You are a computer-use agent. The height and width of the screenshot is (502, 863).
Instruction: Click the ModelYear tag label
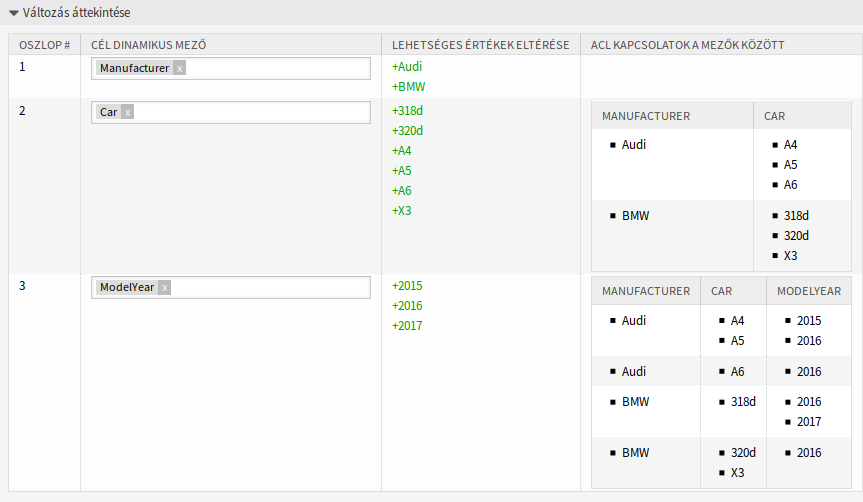127,287
